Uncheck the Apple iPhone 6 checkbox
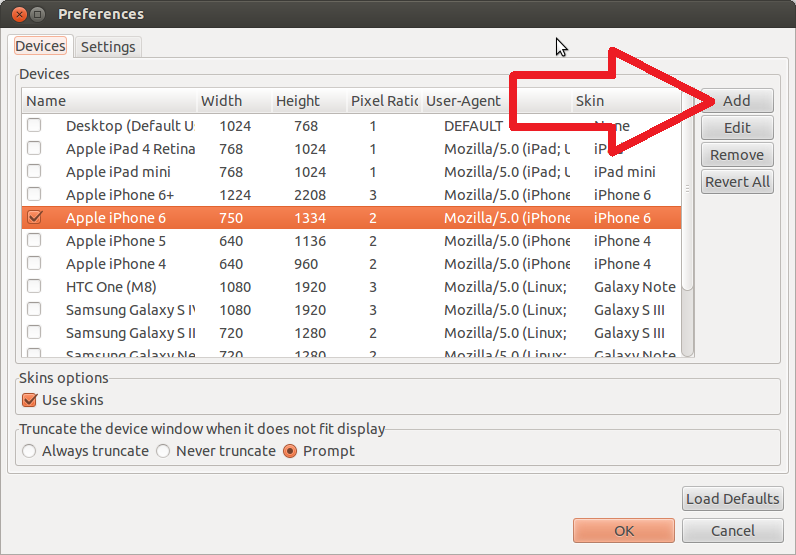This screenshot has width=796, height=555. coord(35,218)
